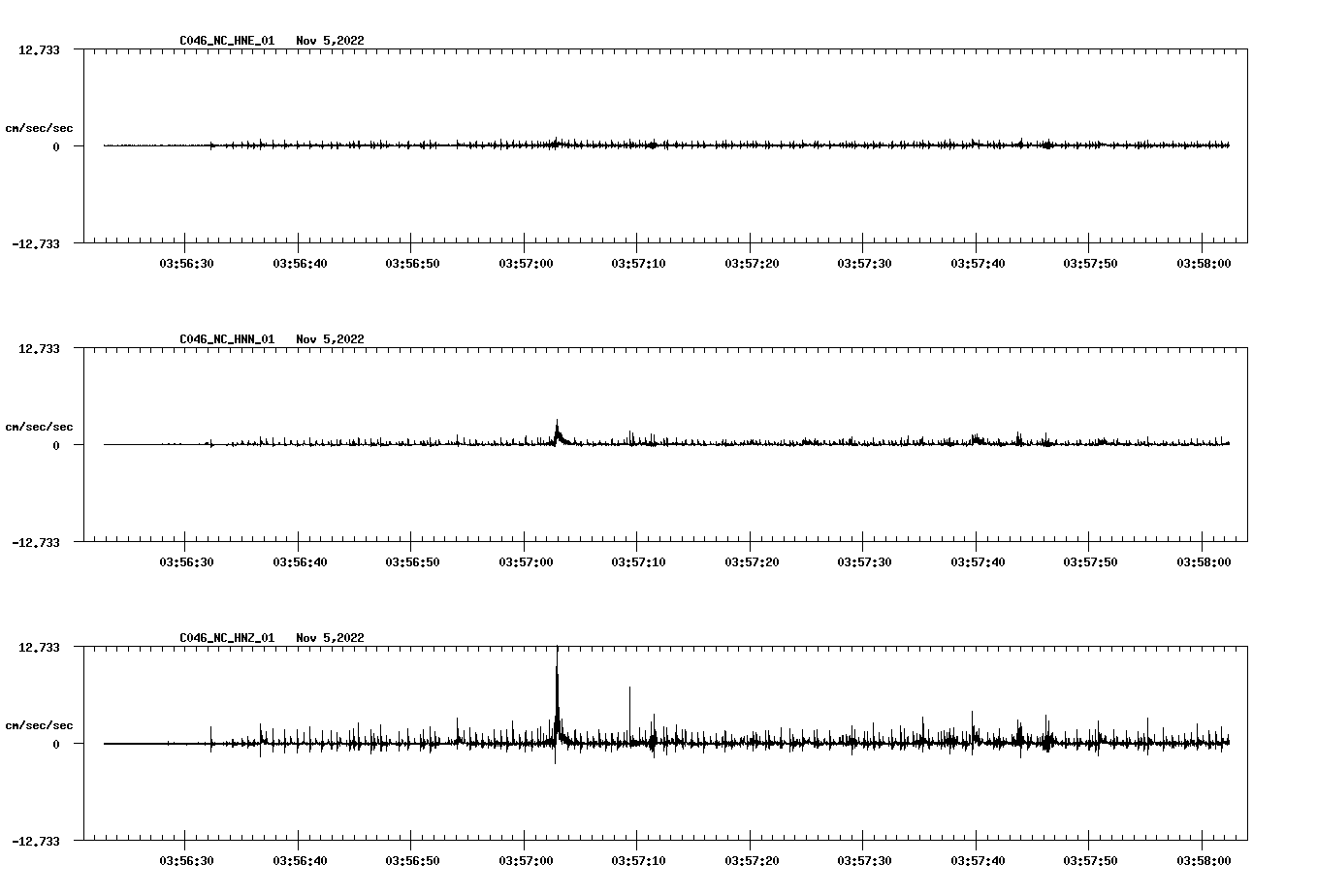The height and width of the screenshot is (896, 1317).
Task: Click the peak near 03:57:03 in HNN waveform
Action: [x=557, y=422]
